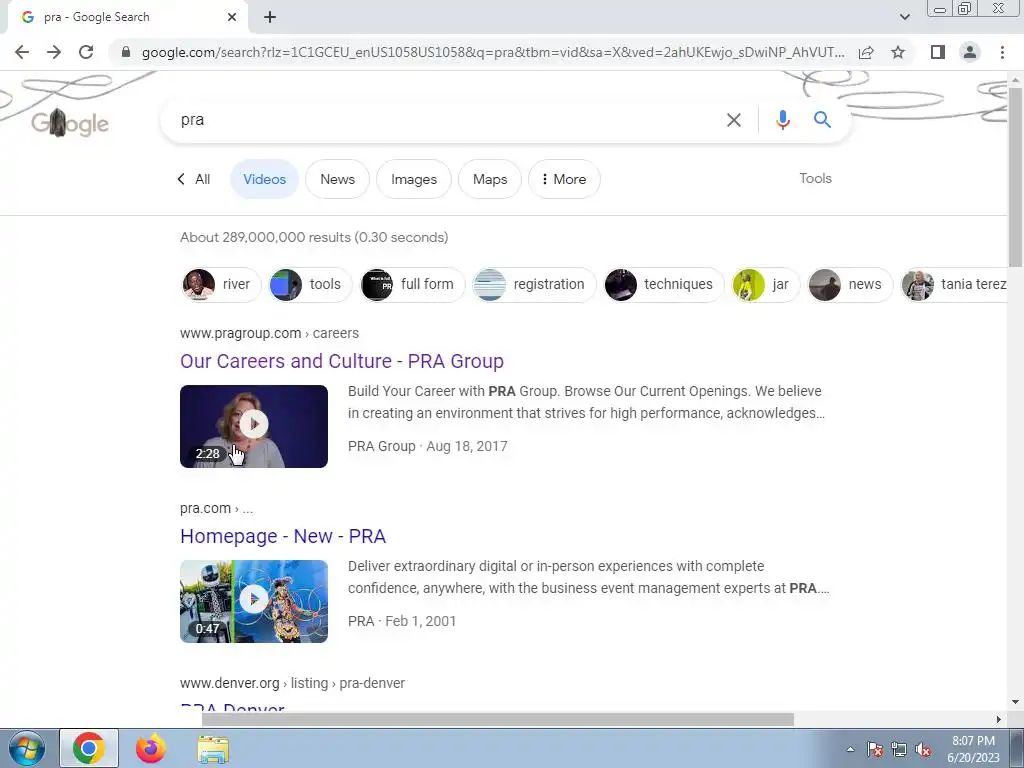Select the 'techniques' suggestion chip
Screen dimensions: 1024x768
pos(664,285)
